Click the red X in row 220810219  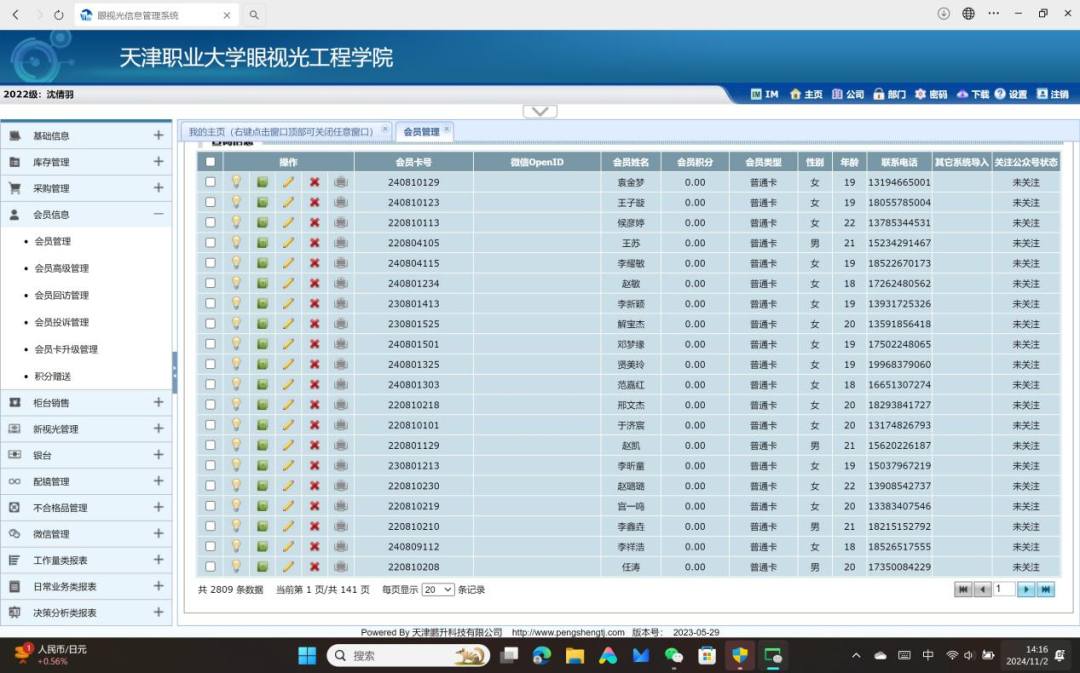click(x=314, y=506)
